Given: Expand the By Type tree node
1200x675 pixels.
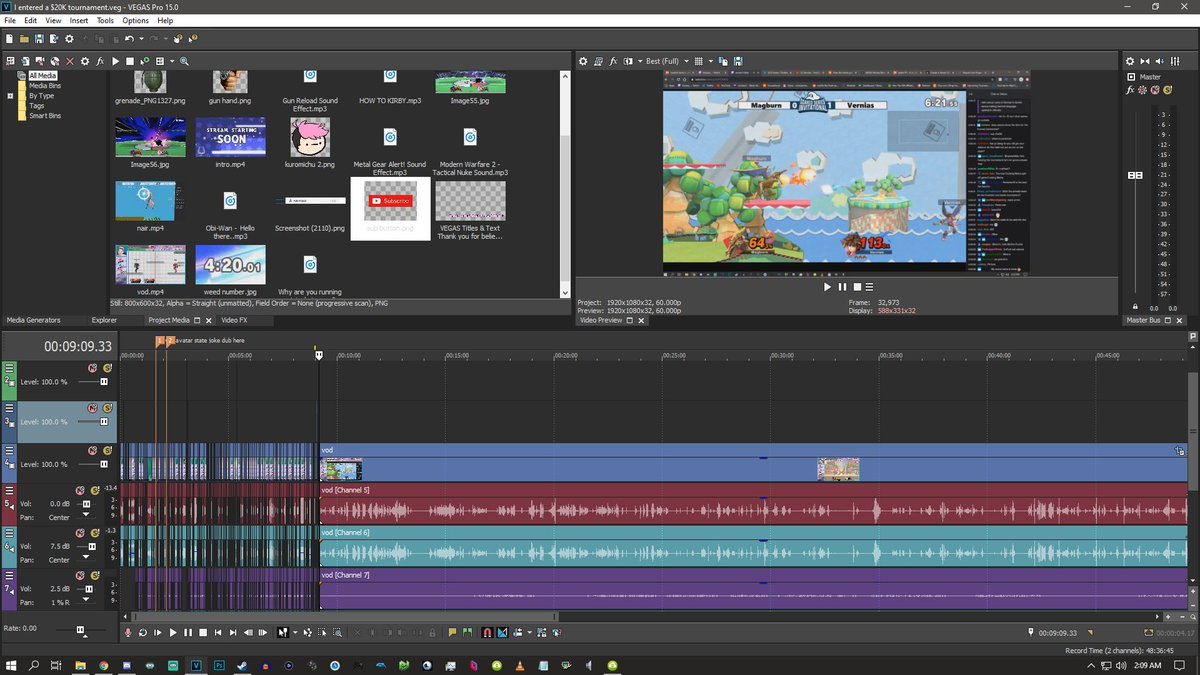Looking at the screenshot, I should pos(10,96).
